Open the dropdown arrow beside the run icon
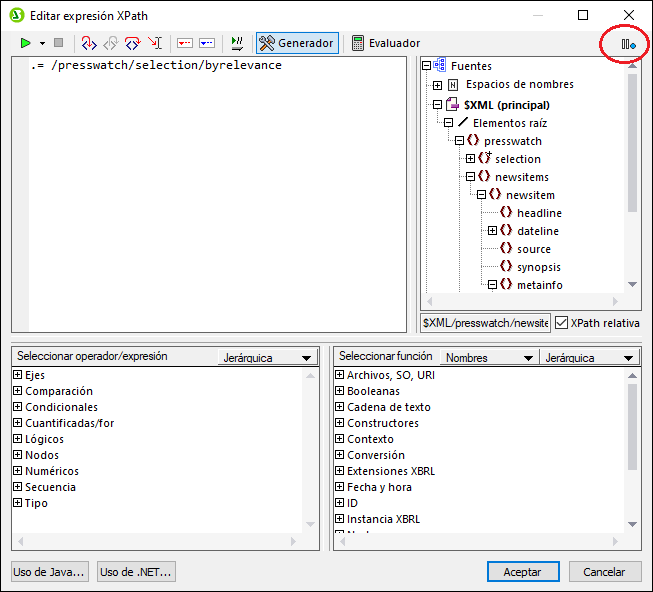The height and width of the screenshot is (592, 653). pos(42,44)
